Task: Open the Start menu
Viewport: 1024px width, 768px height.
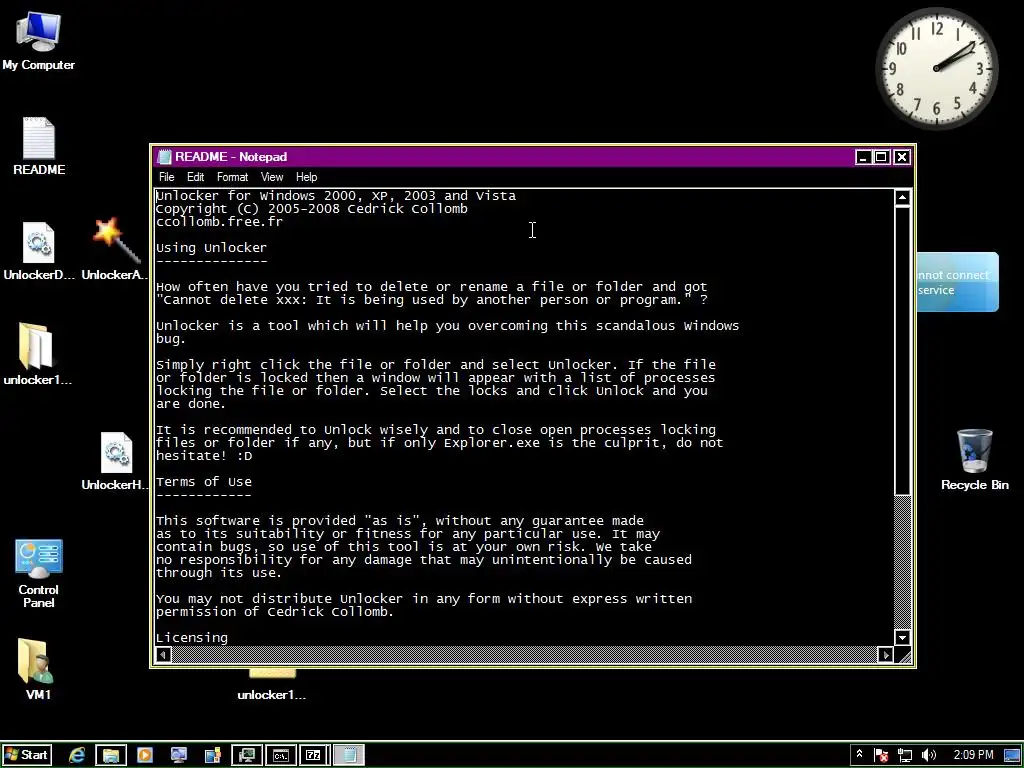Action: coord(25,755)
